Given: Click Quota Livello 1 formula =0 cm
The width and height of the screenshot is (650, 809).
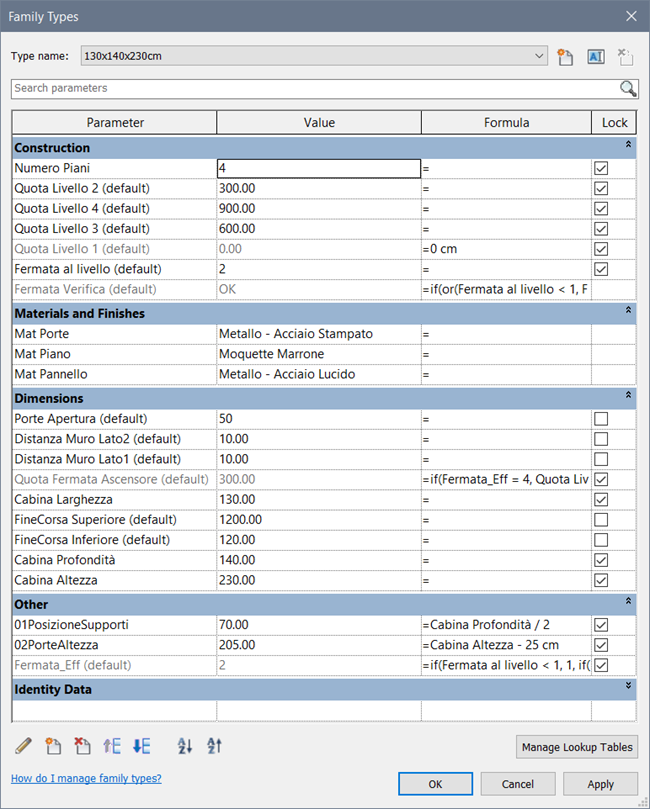Looking at the screenshot, I should (x=506, y=249).
